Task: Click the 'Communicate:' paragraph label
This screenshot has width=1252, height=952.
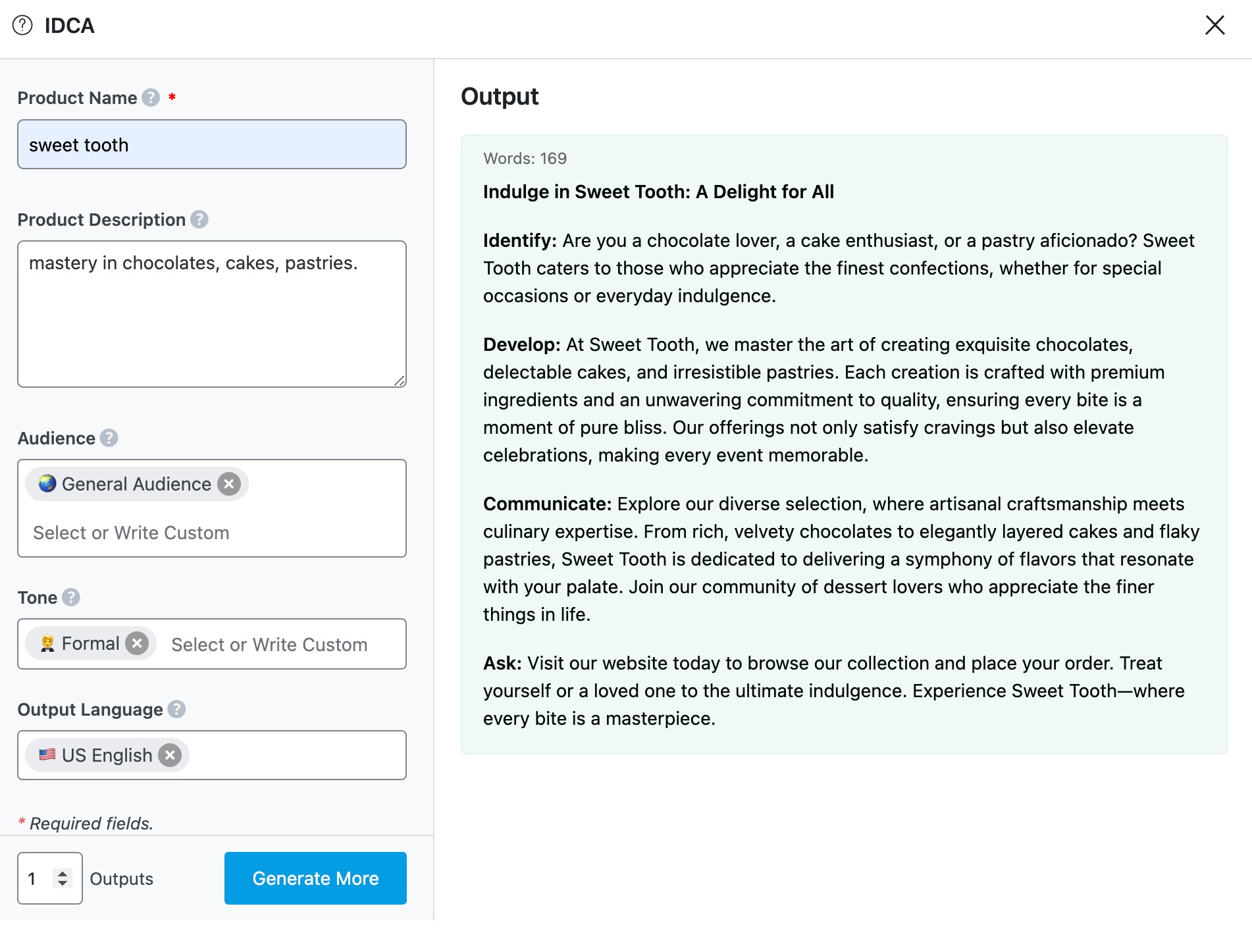Action: (548, 504)
